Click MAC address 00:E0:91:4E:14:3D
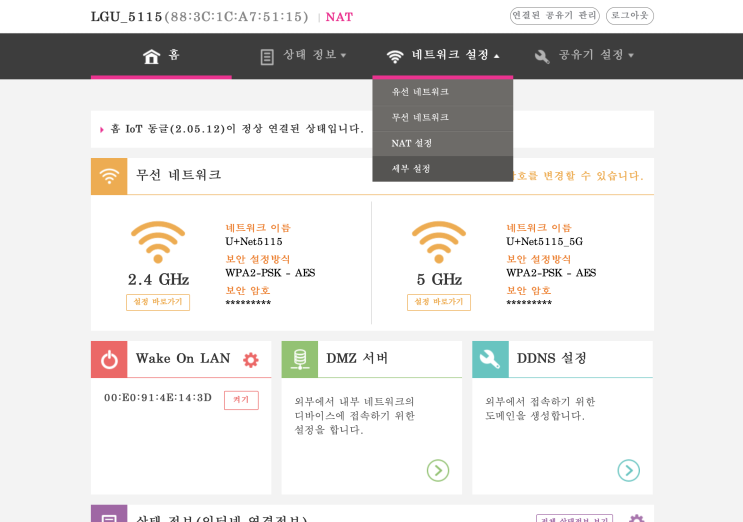743x522 pixels. [x=158, y=398]
